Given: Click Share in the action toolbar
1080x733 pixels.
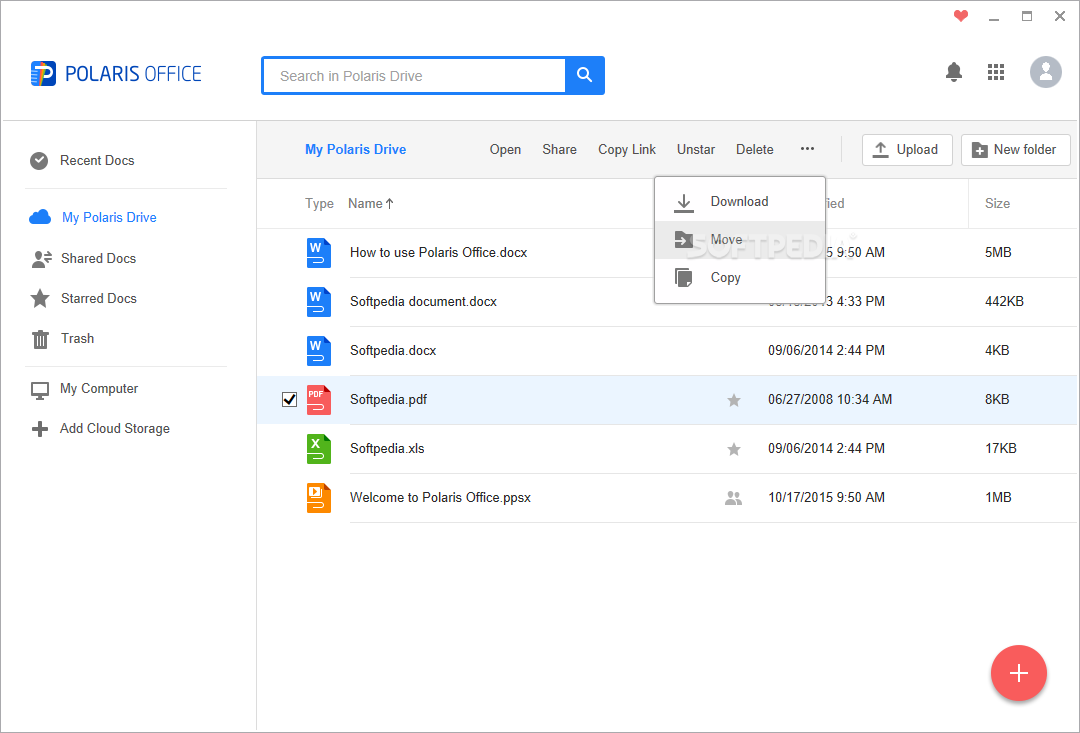Looking at the screenshot, I should pos(559,149).
